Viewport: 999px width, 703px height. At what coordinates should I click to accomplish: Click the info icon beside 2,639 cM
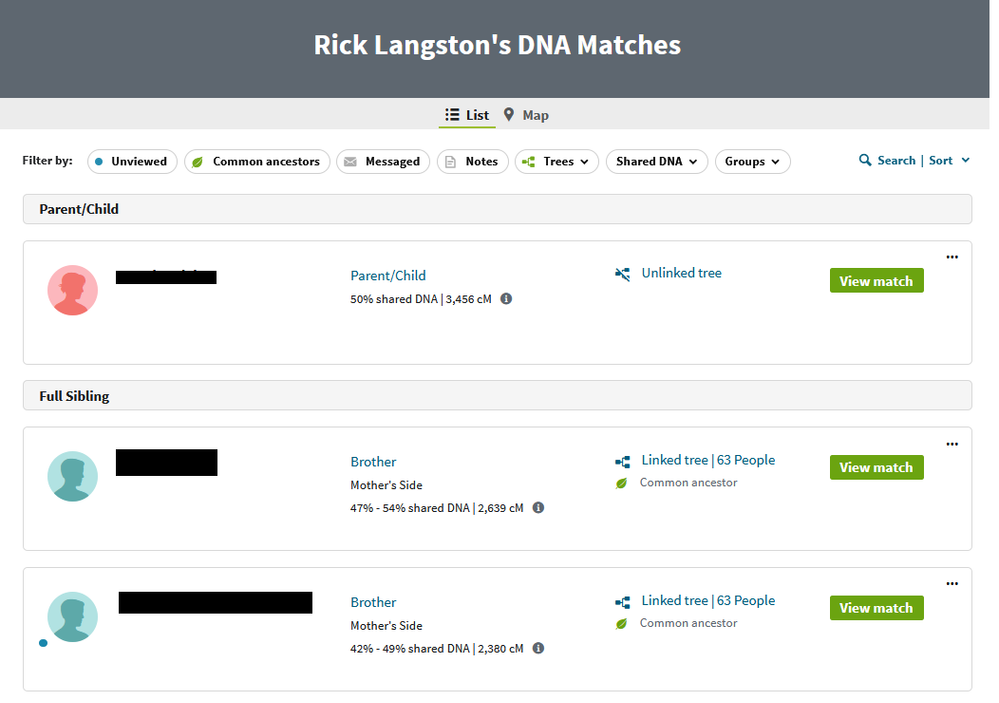(x=538, y=508)
